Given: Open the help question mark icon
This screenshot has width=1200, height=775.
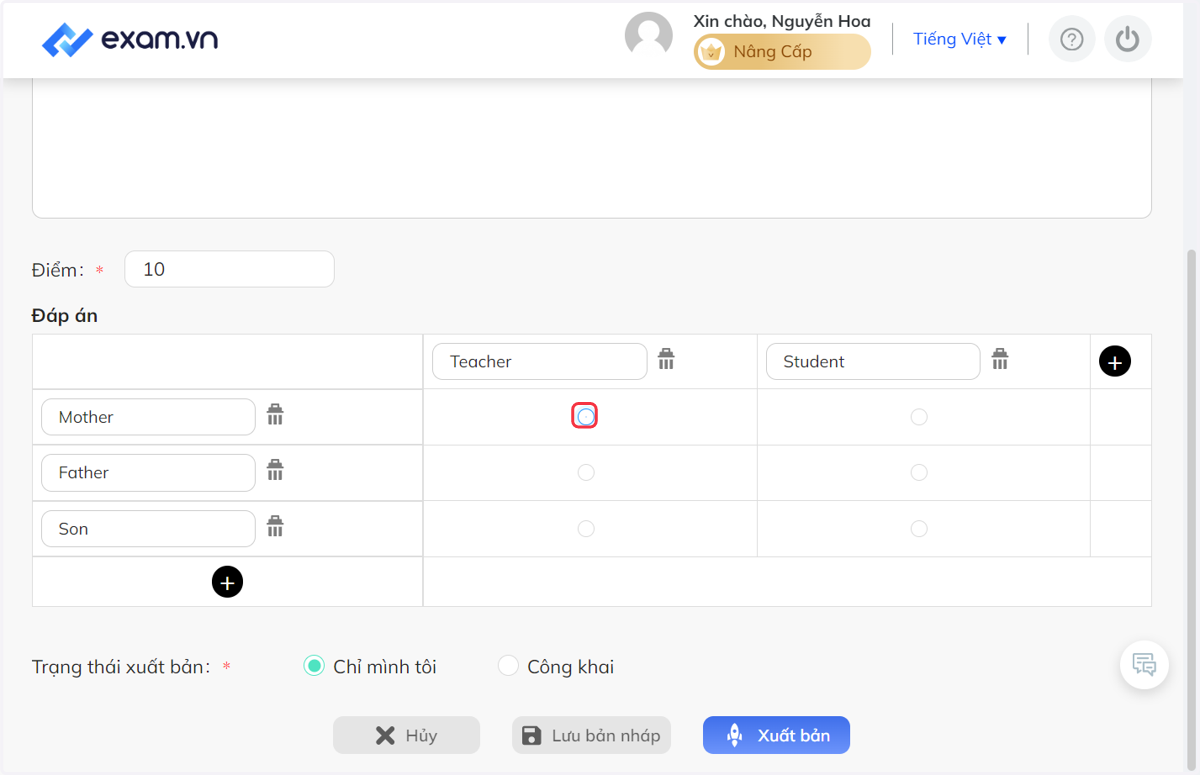Looking at the screenshot, I should tap(1072, 39).
